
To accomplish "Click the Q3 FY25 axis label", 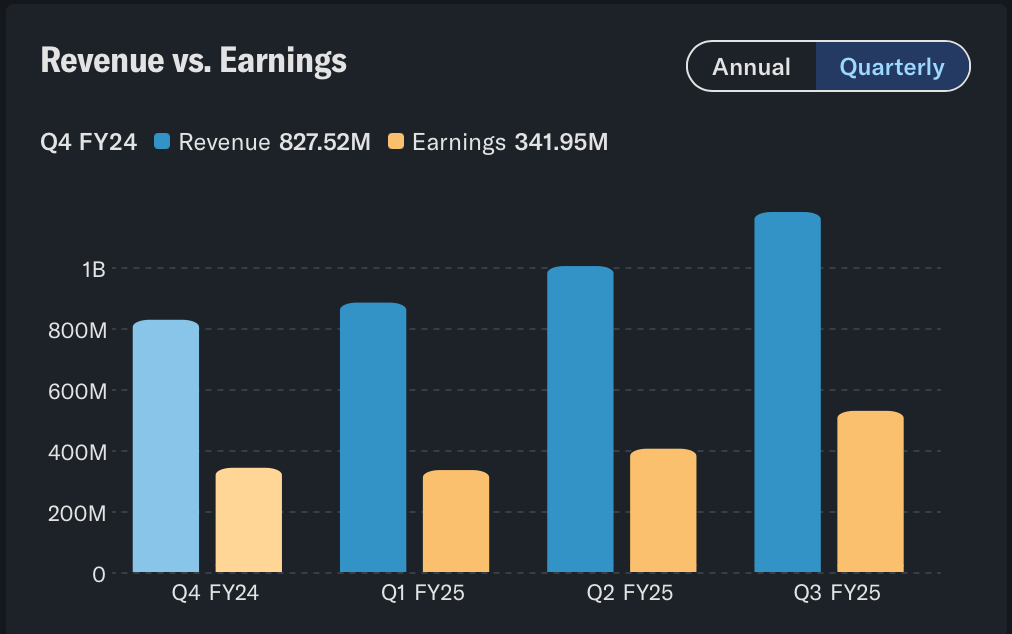I will [837, 593].
